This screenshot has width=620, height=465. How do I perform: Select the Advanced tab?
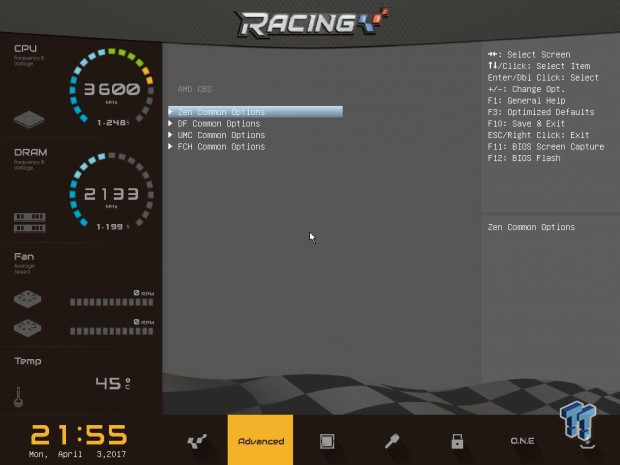pyautogui.click(x=261, y=440)
